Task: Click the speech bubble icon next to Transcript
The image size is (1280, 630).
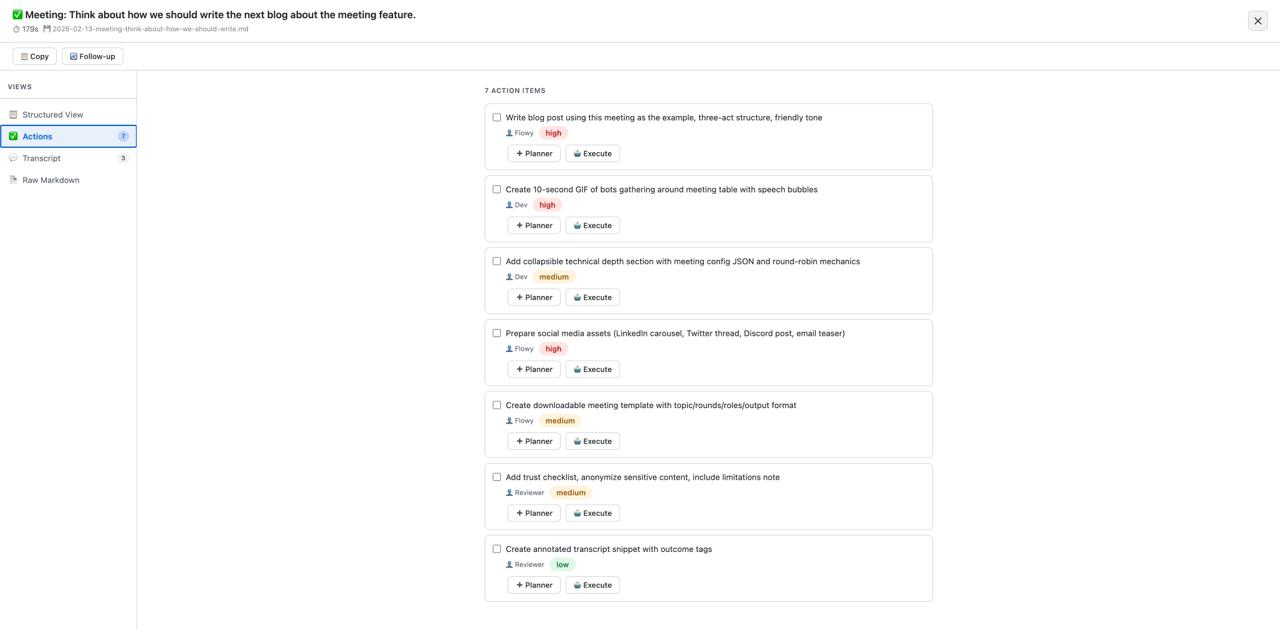Action: 13,158
